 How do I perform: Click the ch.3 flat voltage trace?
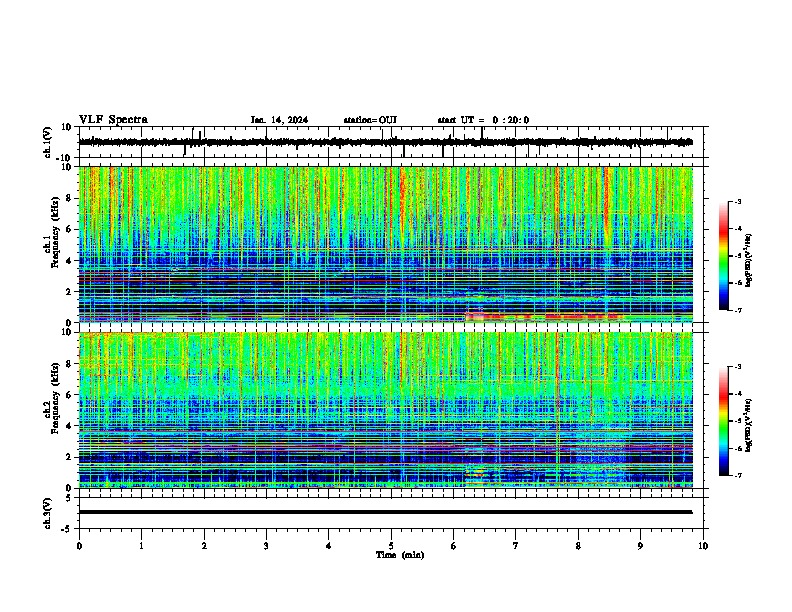(385, 512)
